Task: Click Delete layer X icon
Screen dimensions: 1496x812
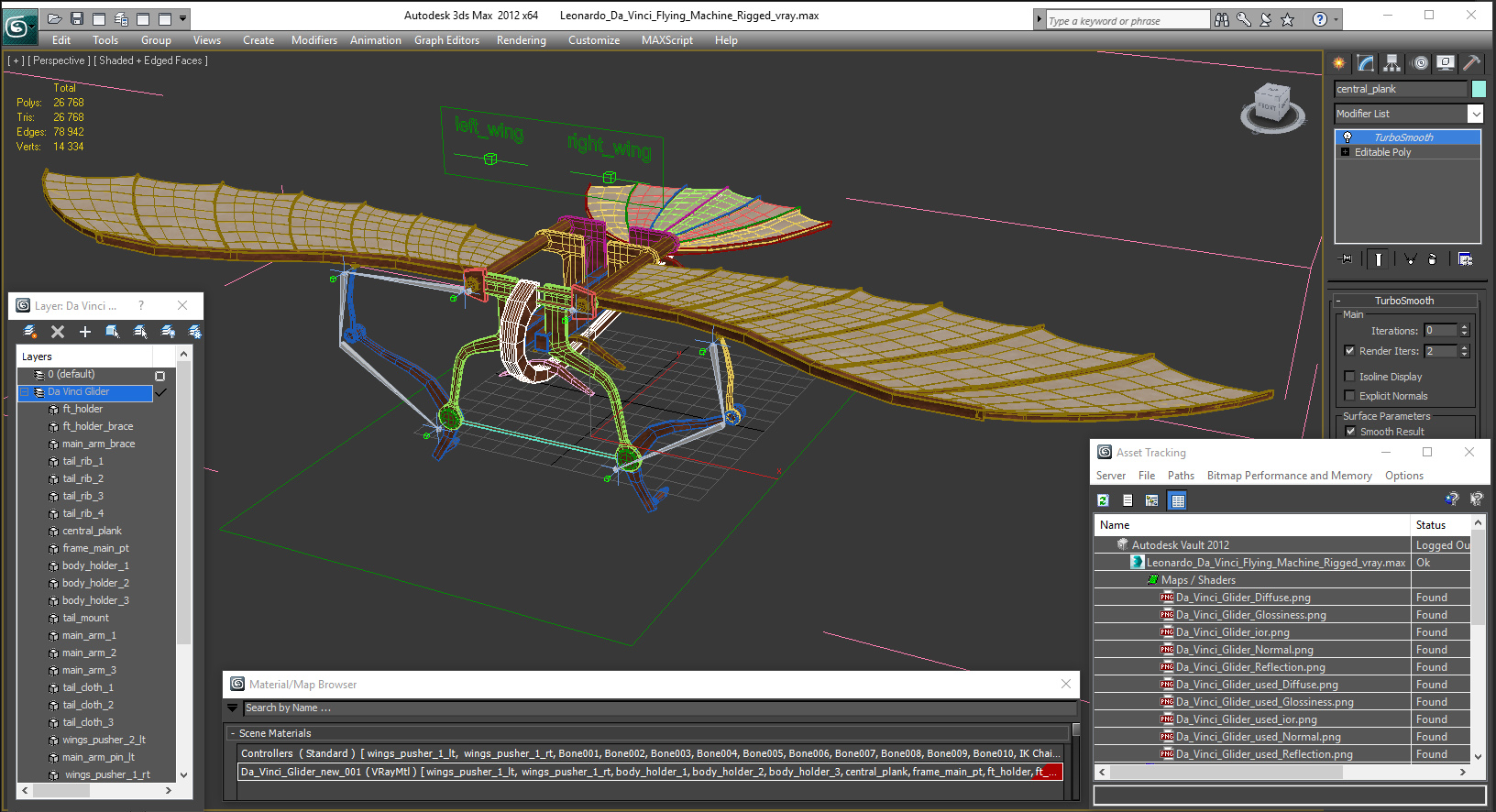Action: (58, 332)
